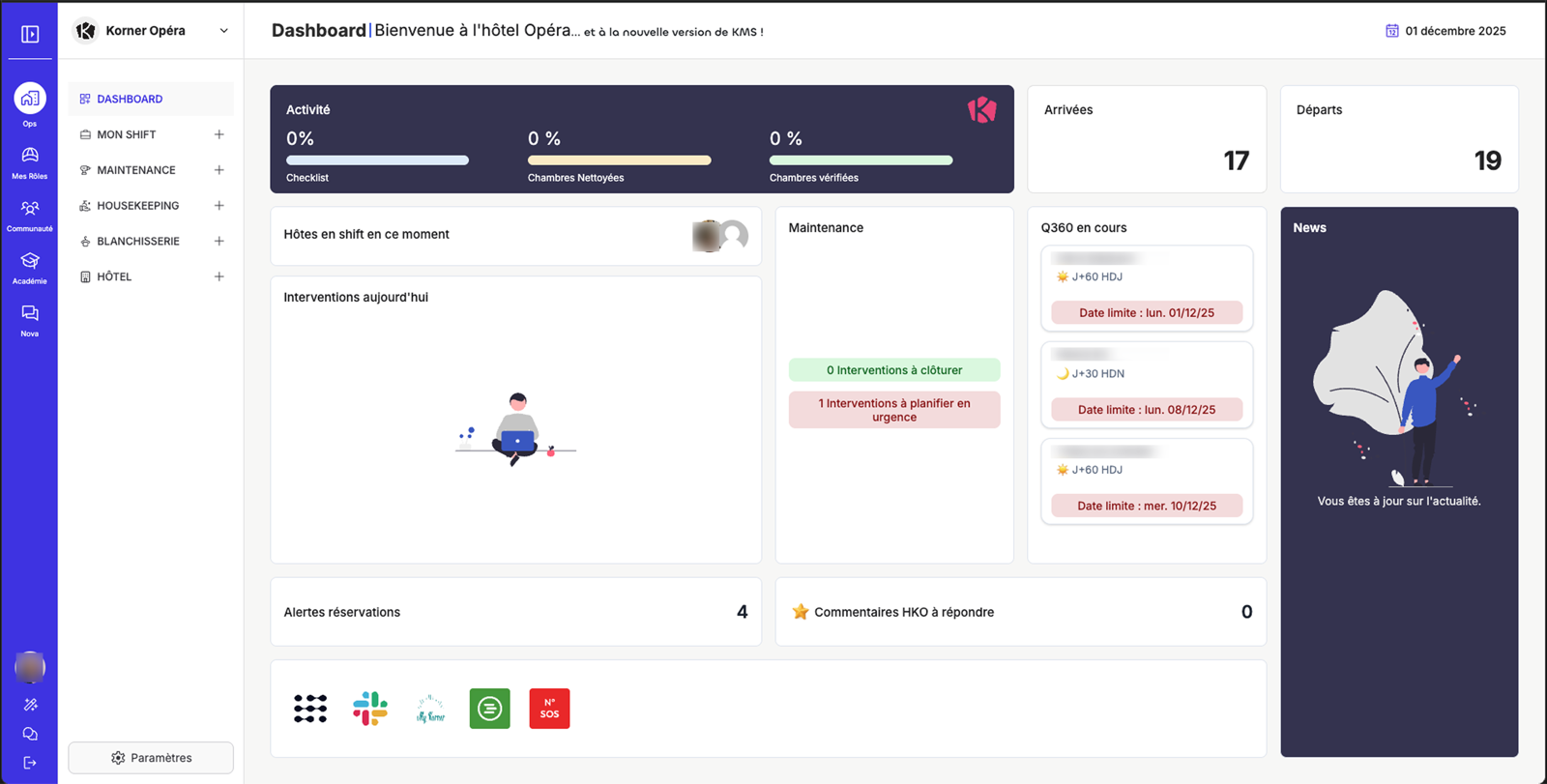Expand the MAINTENANCE plus icon

tap(219, 170)
